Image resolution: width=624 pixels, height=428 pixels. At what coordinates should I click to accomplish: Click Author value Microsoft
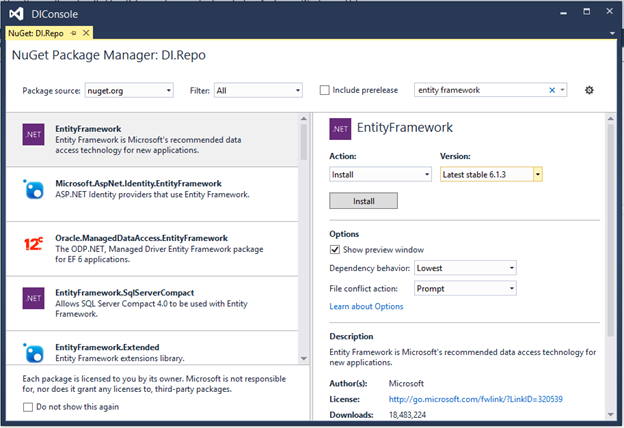pyautogui.click(x=406, y=383)
